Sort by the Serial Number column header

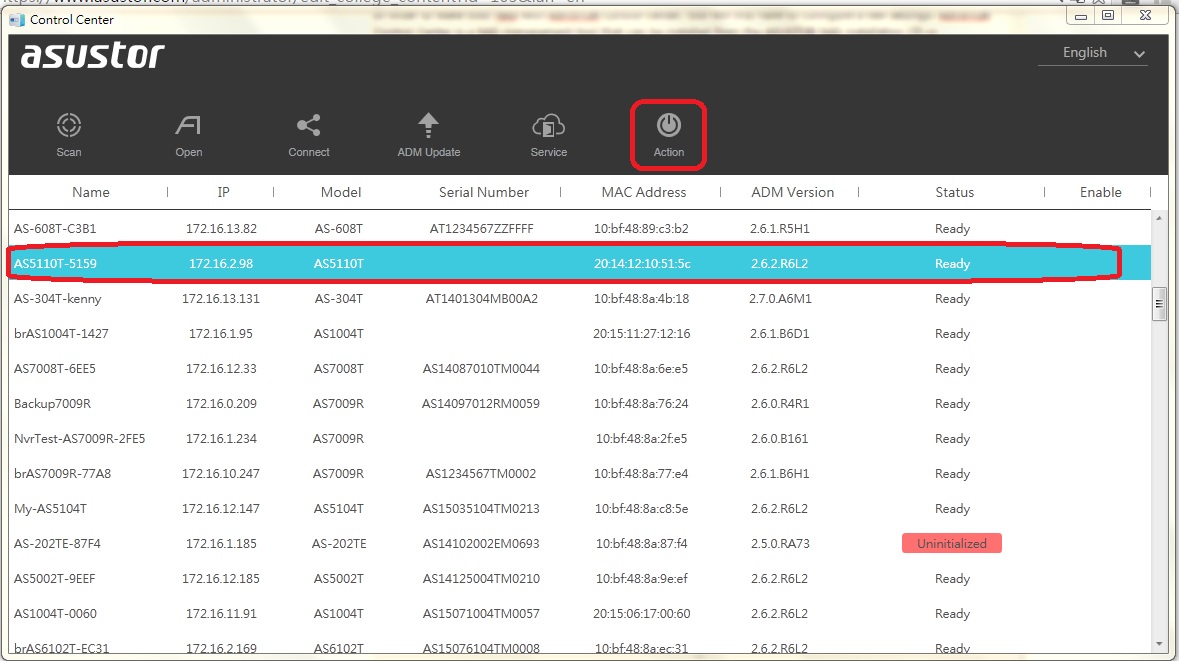[483, 193]
